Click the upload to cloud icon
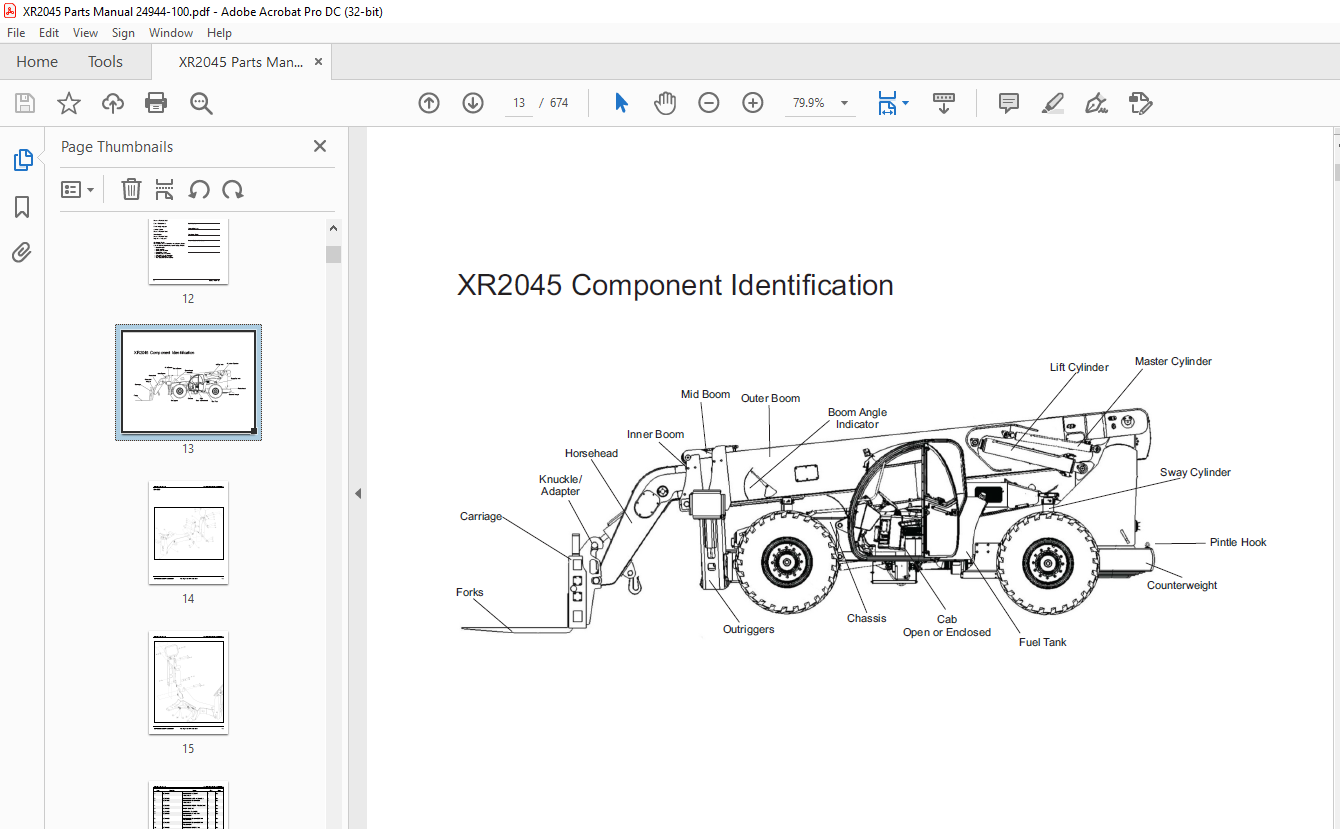The height and width of the screenshot is (829, 1340). [113, 103]
